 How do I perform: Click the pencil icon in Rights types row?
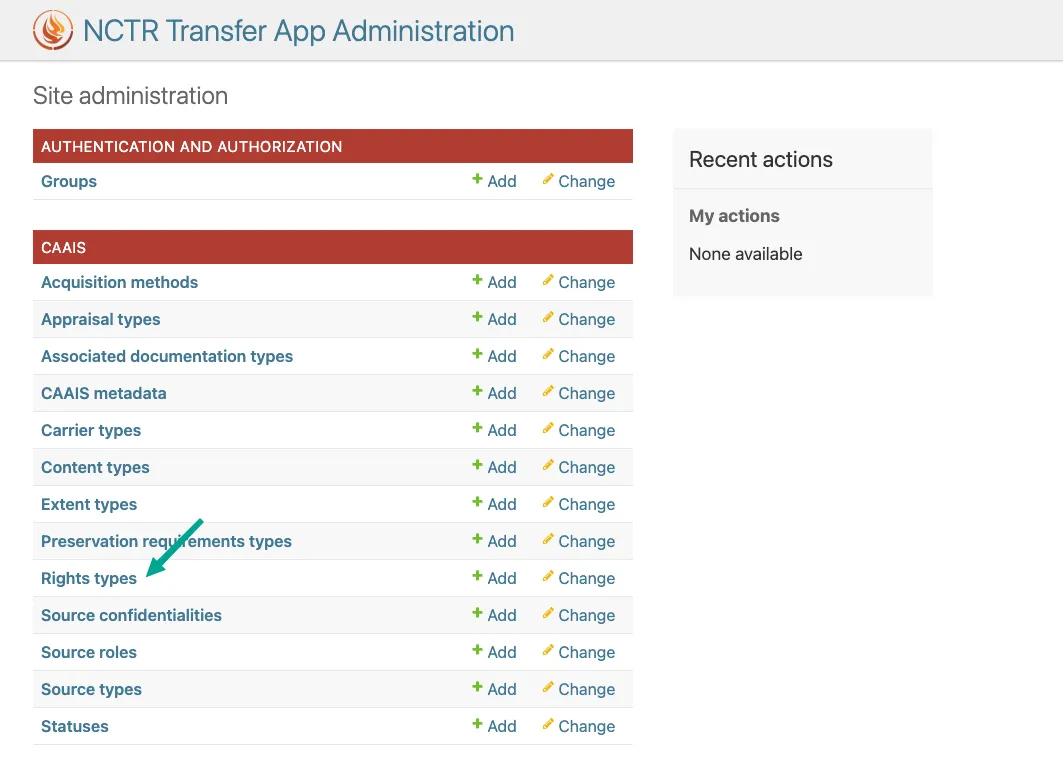pyautogui.click(x=548, y=576)
